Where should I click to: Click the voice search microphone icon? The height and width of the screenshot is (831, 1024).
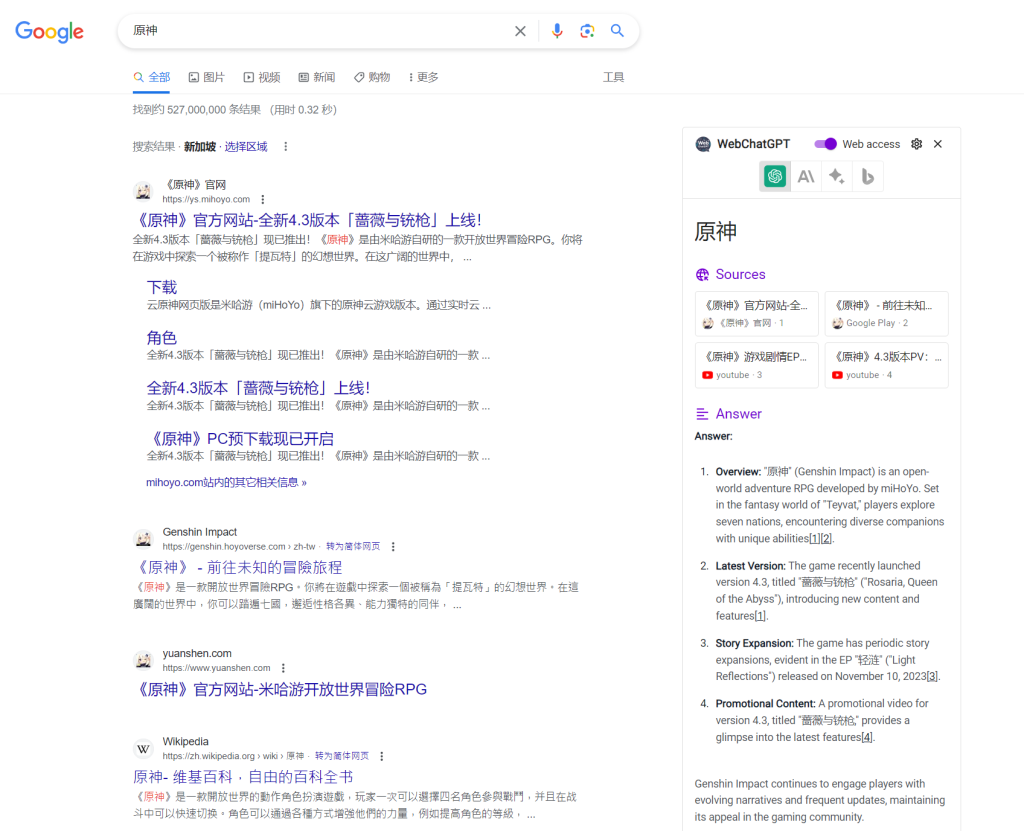(557, 31)
